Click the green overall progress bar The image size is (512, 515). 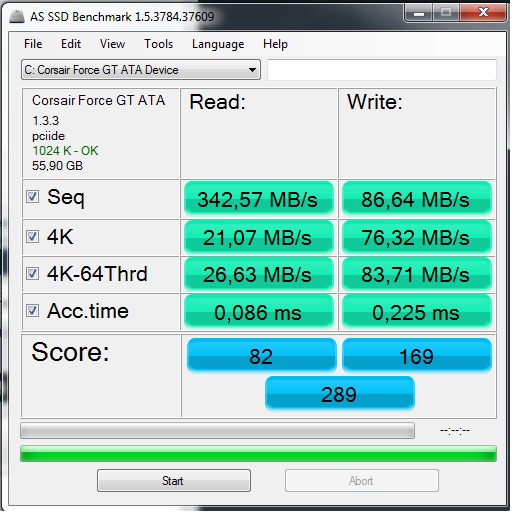(258, 454)
